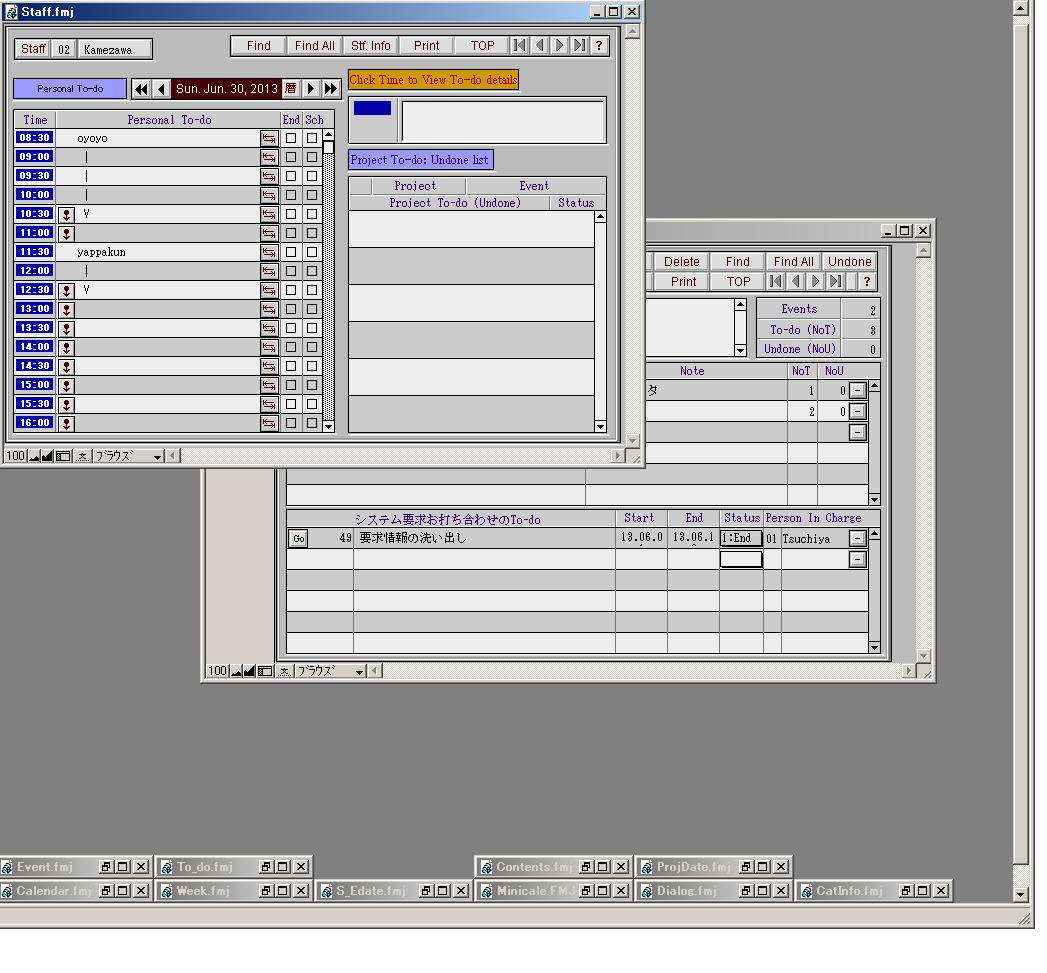The width and height of the screenshot is (1047, 973).
Task: Advance date with double-right arrow
Action: 330,89
